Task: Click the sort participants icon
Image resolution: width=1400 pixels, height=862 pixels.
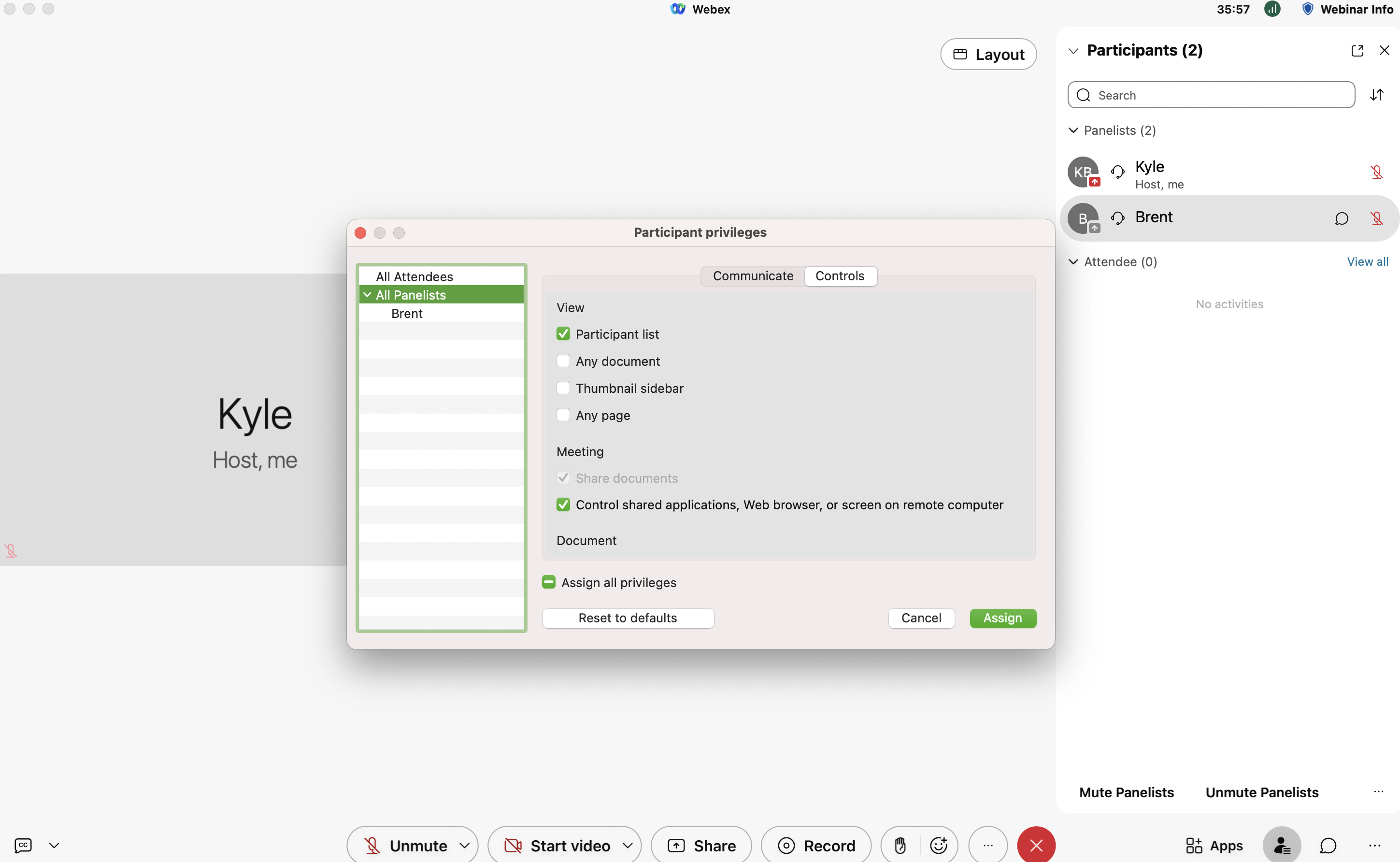Action: pos(1377,95)
